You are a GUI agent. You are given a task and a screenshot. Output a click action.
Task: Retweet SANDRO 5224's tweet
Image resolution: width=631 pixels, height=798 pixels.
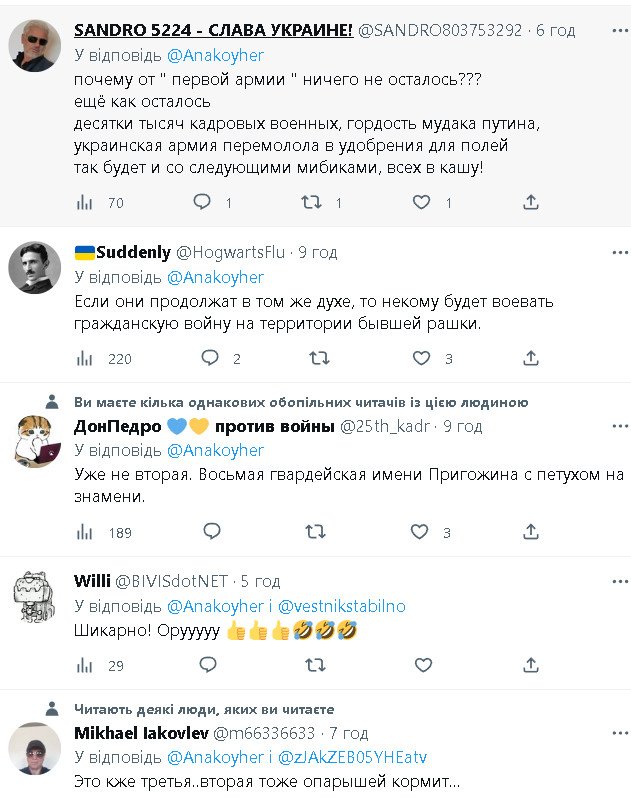tap(313, 202)
